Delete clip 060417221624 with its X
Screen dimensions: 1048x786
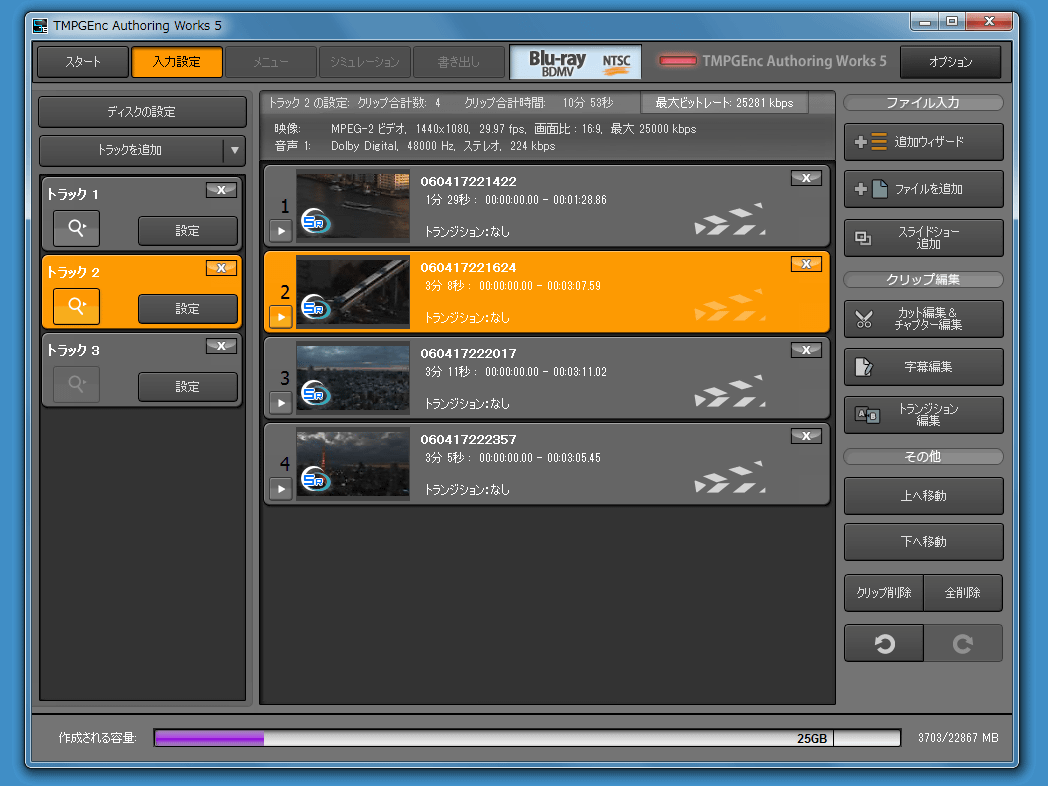[x=806, y=264]
